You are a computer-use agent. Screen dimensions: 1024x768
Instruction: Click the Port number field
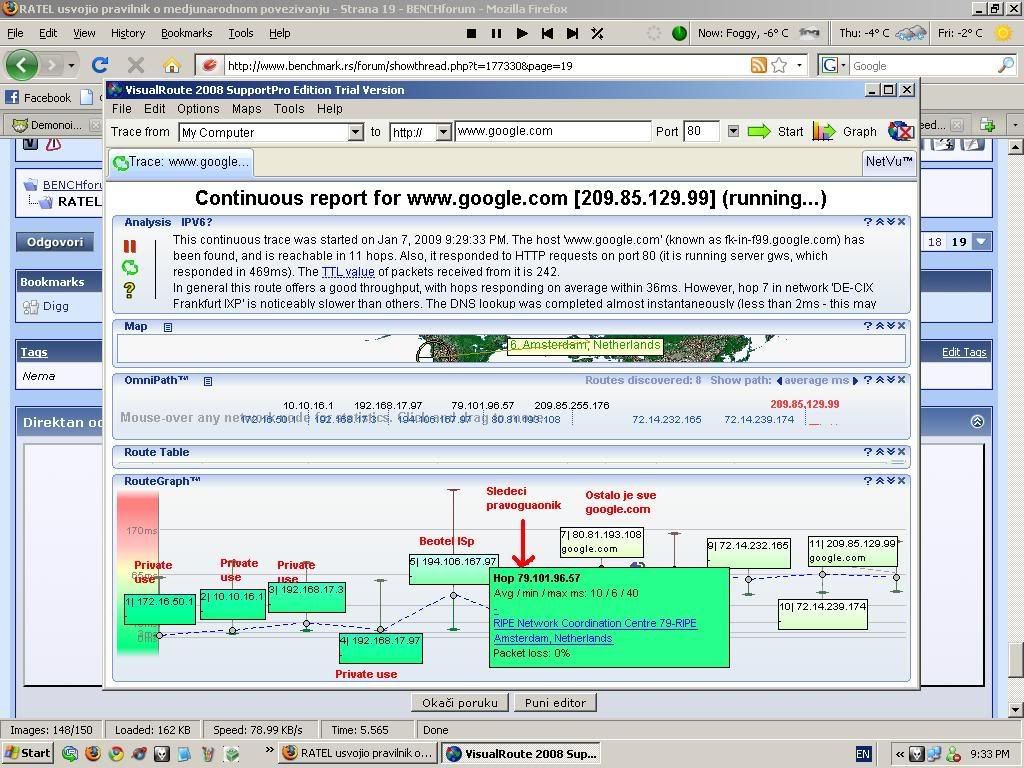(701, 131)
